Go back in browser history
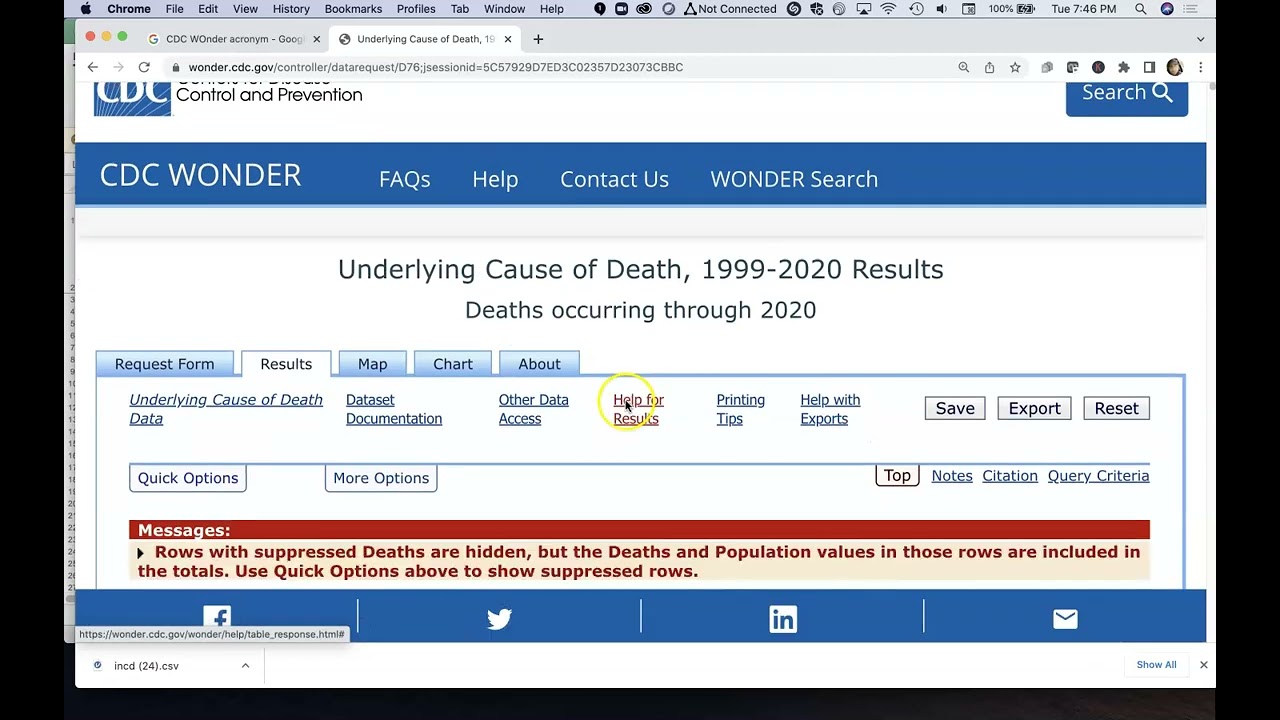 (x=93, y=67)
